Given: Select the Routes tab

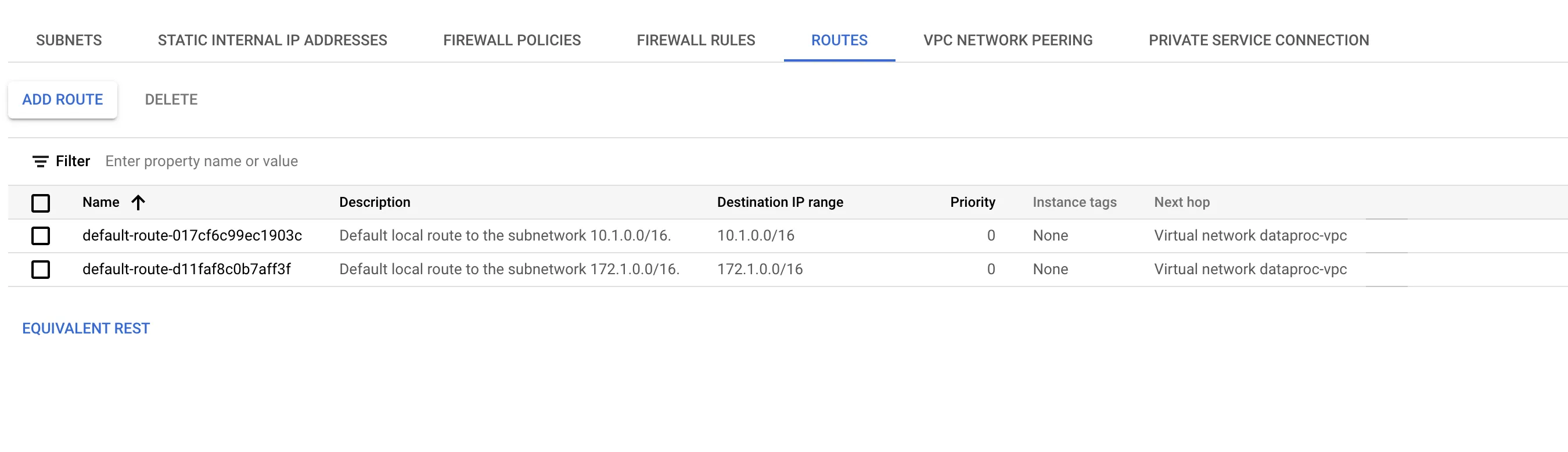Looking at the screenshot, I should (x=839, y=40).
